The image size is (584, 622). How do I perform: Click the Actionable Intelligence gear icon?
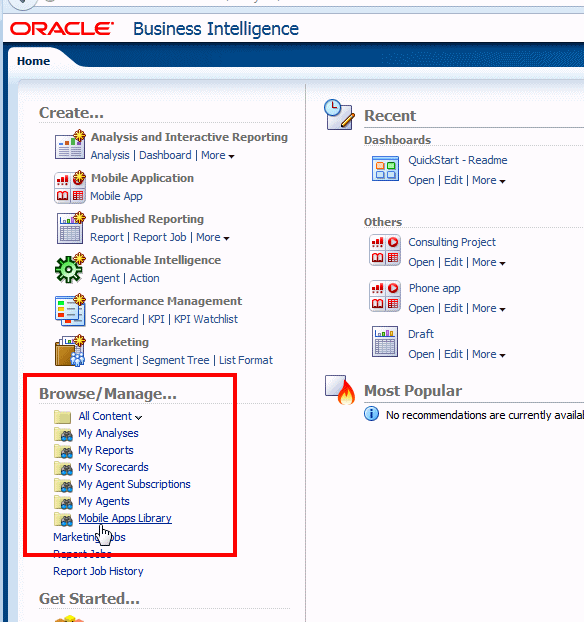70,269
